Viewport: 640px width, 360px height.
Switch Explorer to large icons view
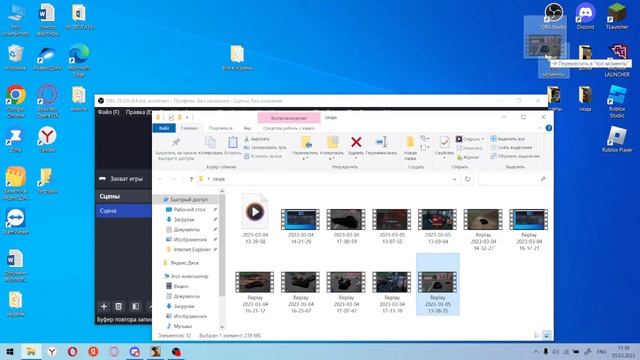547,336
